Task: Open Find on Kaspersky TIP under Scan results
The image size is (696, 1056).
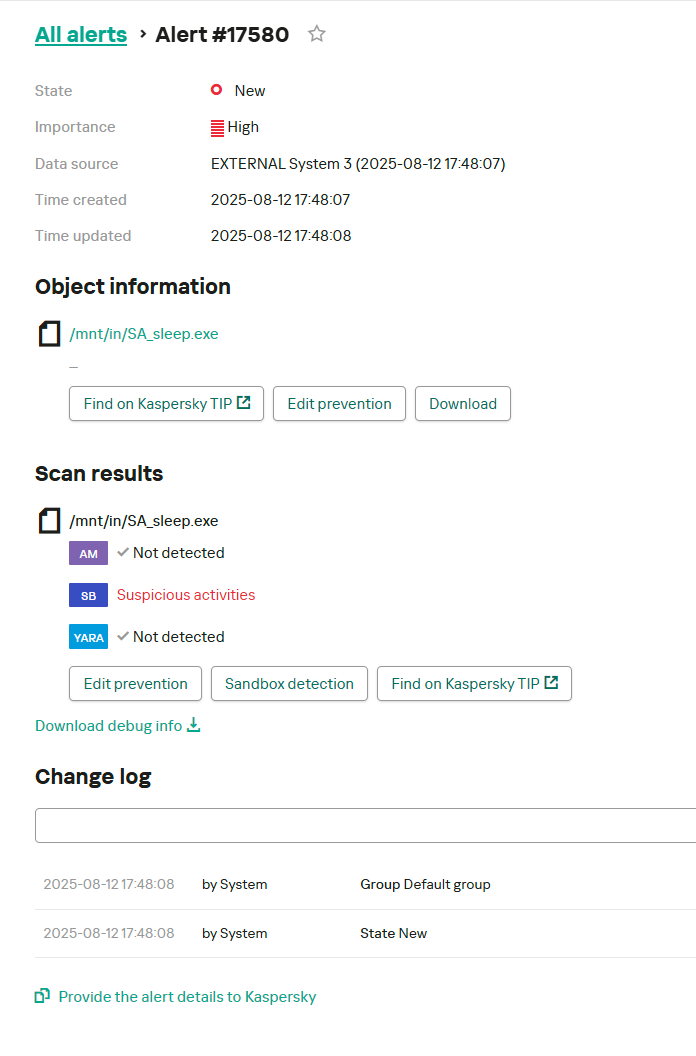Action: point(474,684)
